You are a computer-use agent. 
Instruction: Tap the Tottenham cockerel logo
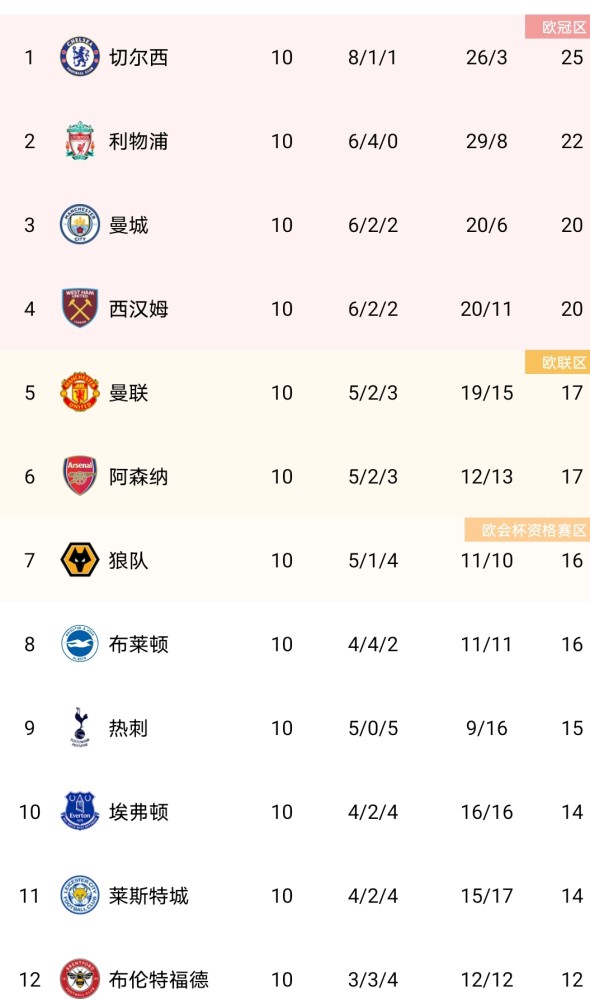[80, 727]
